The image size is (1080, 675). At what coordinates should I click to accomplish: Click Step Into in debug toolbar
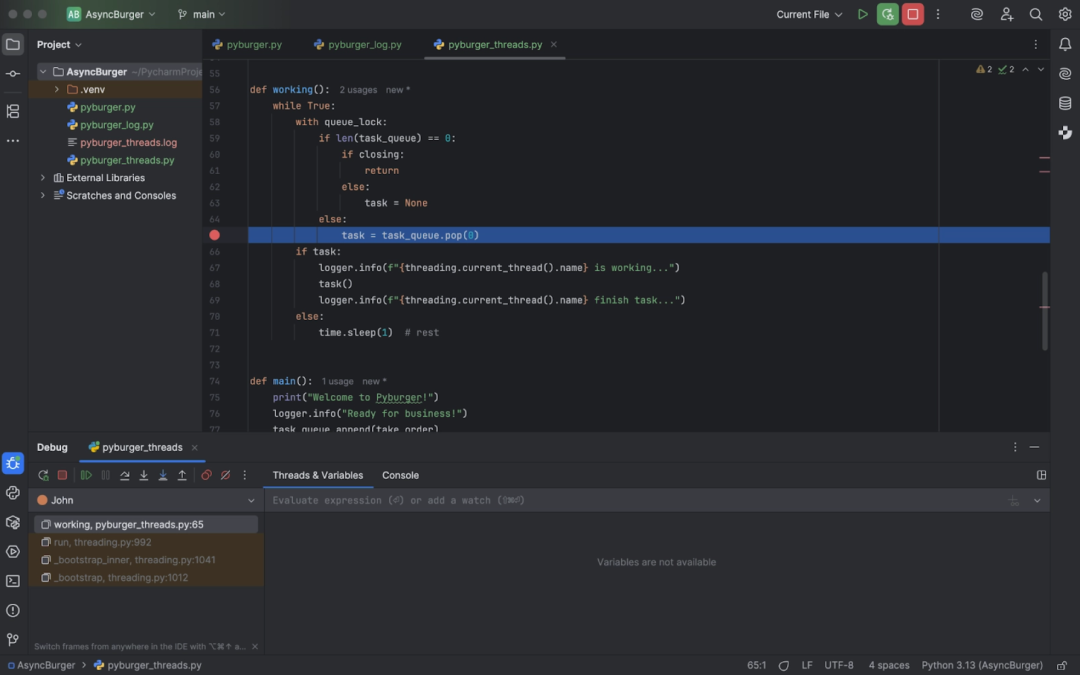tap(144, 475)
